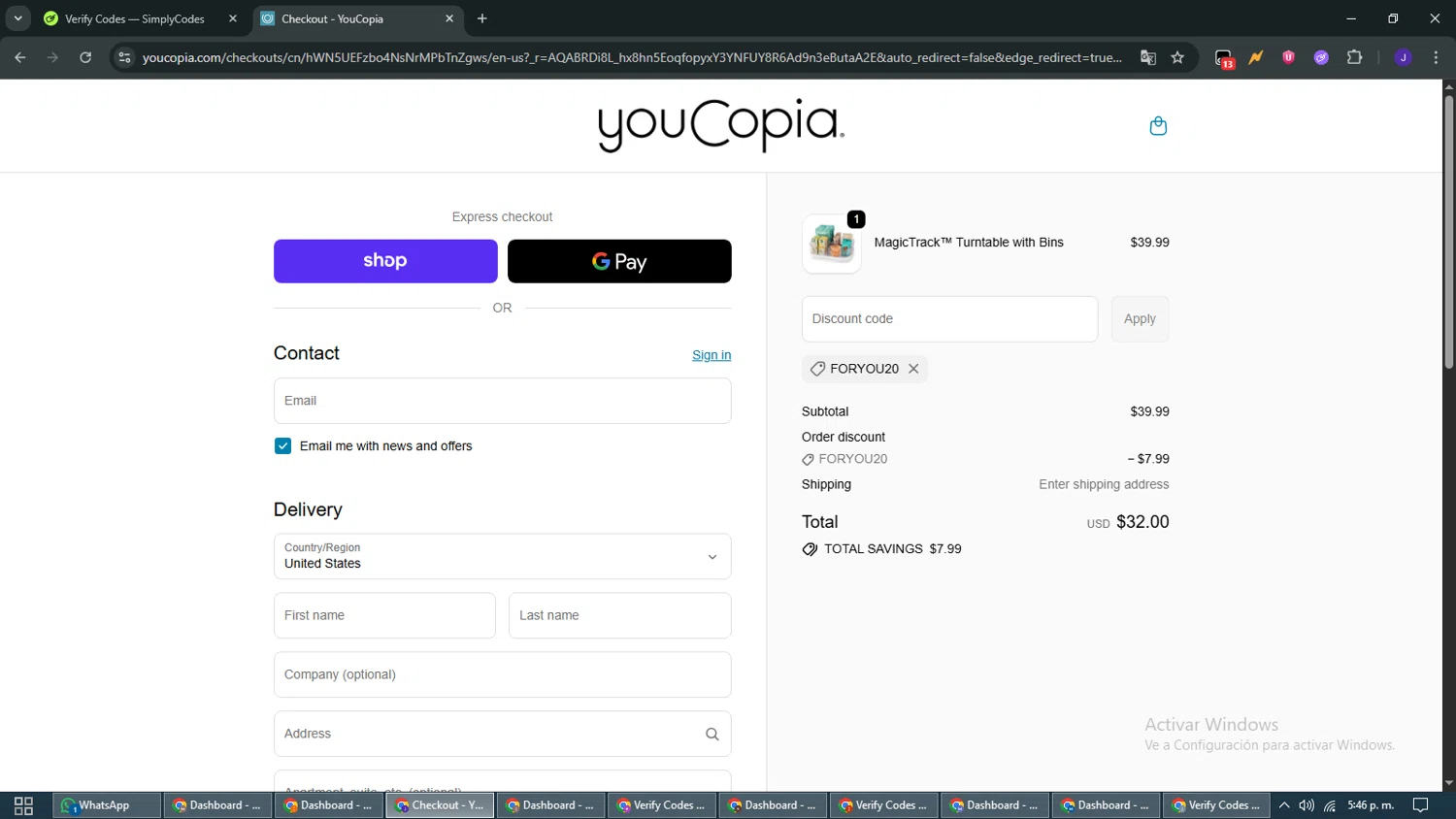Go back with the browser back arrow
This screenshot has width=1456, height=819.
19,57
